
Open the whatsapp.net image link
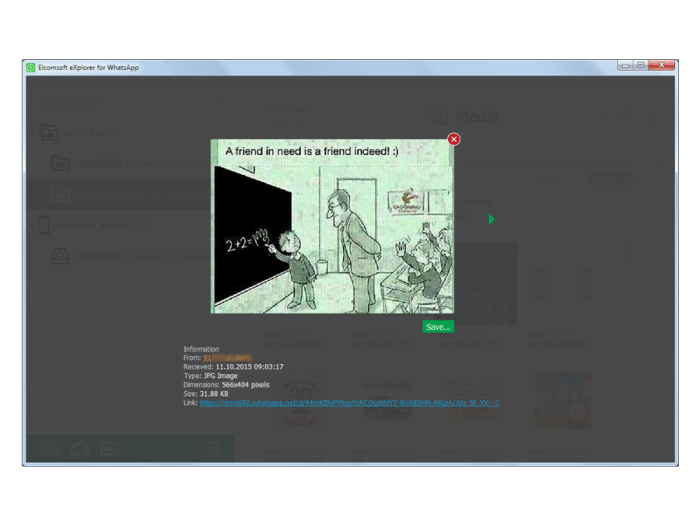click(349, 403)
